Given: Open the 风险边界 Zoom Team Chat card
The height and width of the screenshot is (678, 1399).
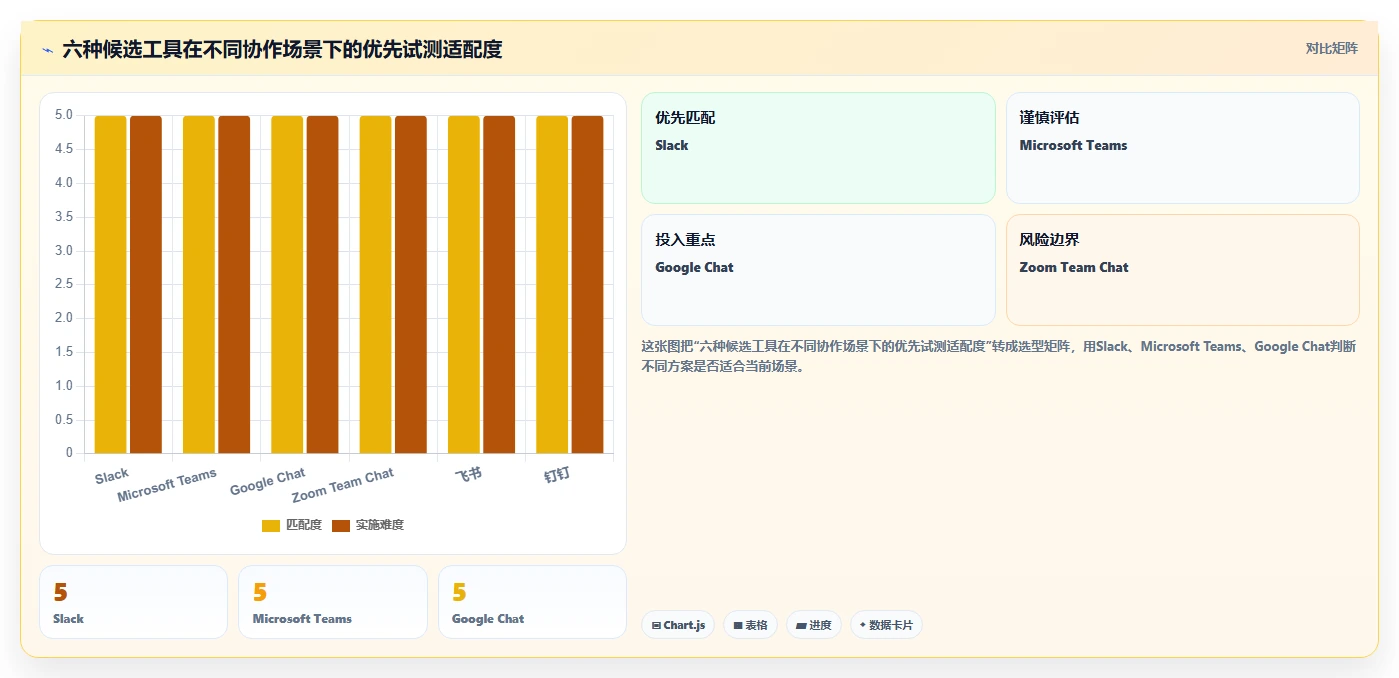Looking at the screenshot, I should [1183, 270].
